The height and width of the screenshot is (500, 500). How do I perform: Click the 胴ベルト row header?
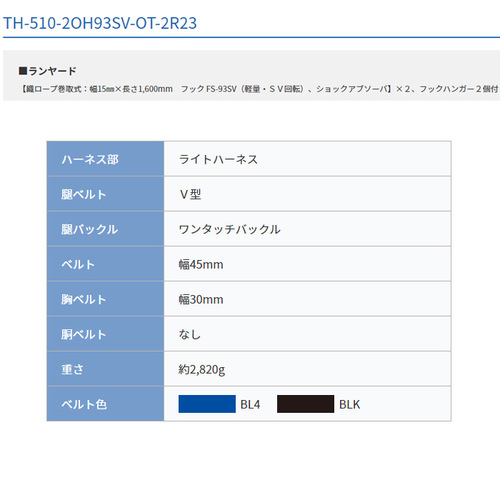point(105,334)
